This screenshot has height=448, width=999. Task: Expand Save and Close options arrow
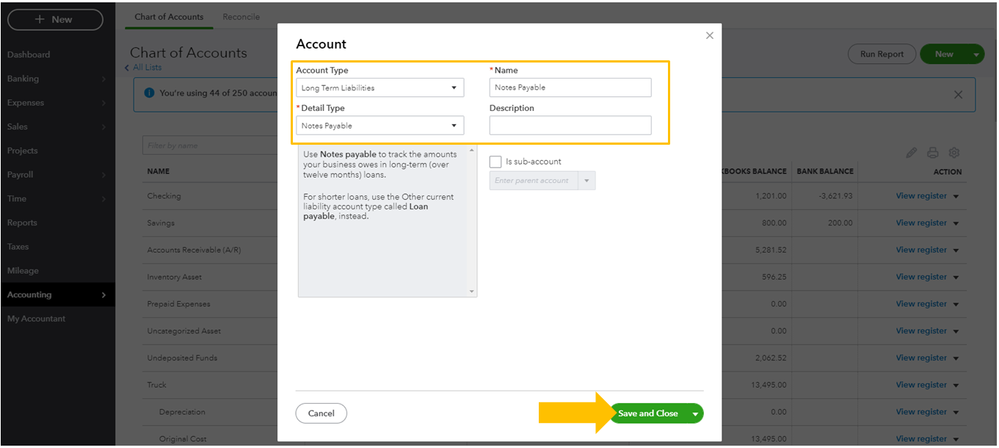(x=696, y=414)
